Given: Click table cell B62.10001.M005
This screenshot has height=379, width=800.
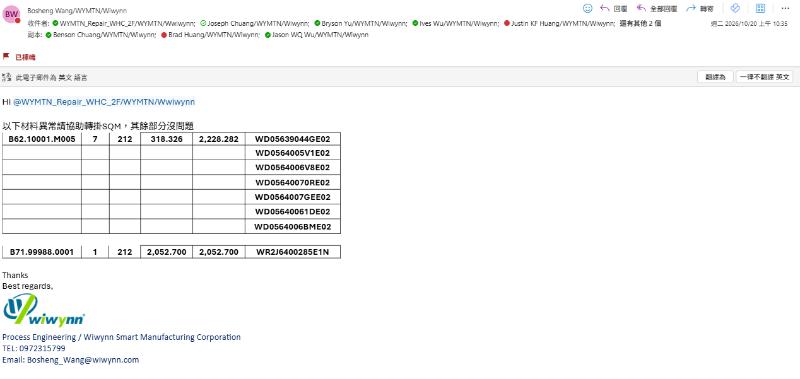Looking at the screenshot, I should point(42,139).
